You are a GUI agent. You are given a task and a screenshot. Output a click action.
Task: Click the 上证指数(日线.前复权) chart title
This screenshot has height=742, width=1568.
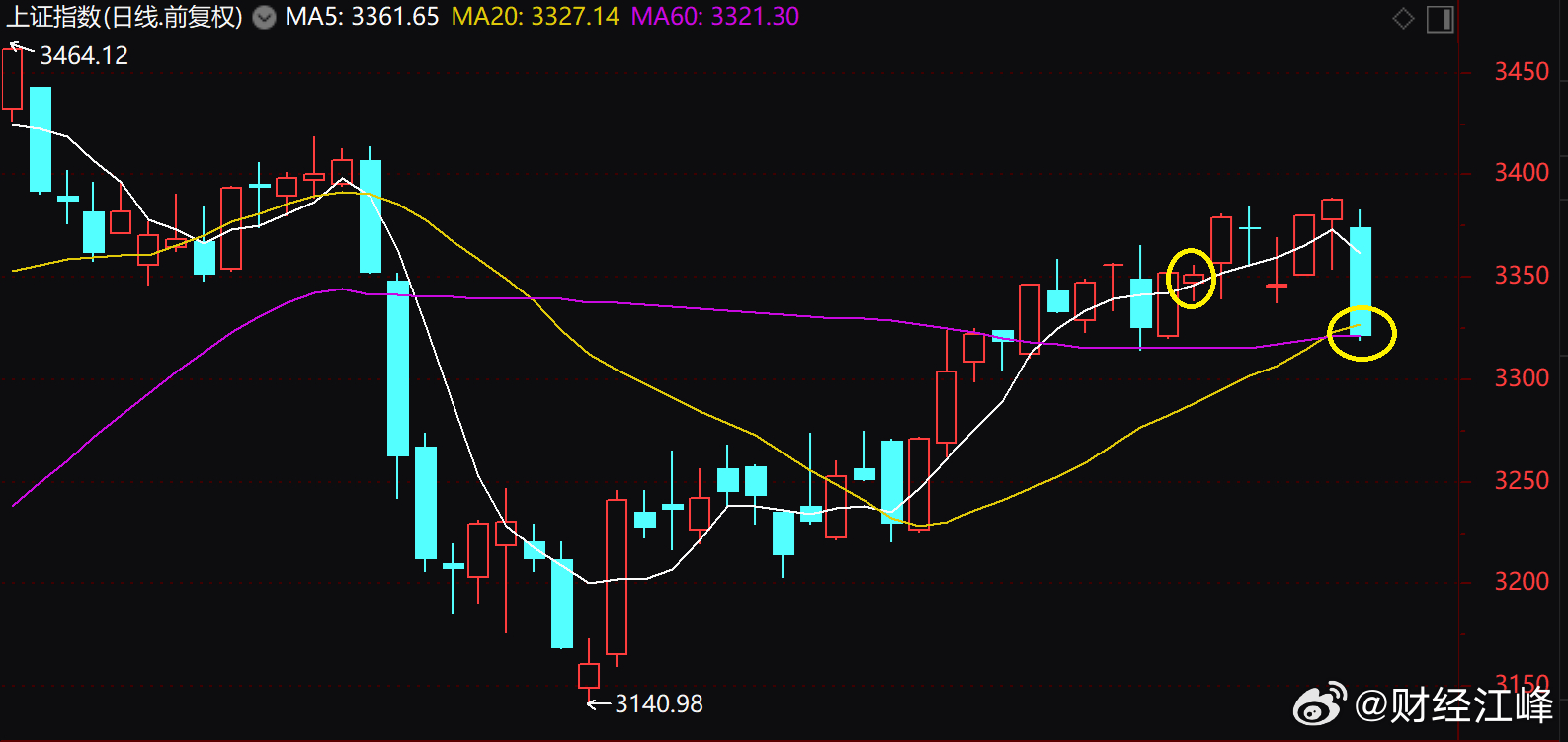coord(124,17)
